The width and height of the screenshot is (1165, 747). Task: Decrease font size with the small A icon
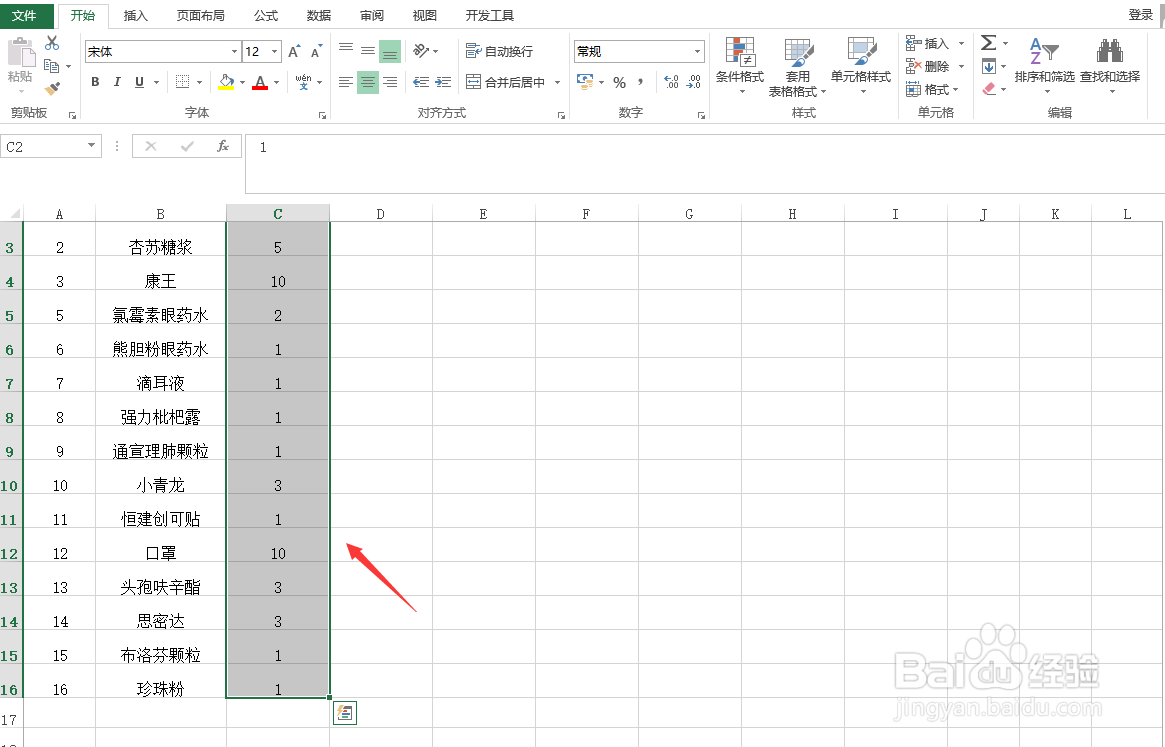pyautogui.click(x=317, y=51)
